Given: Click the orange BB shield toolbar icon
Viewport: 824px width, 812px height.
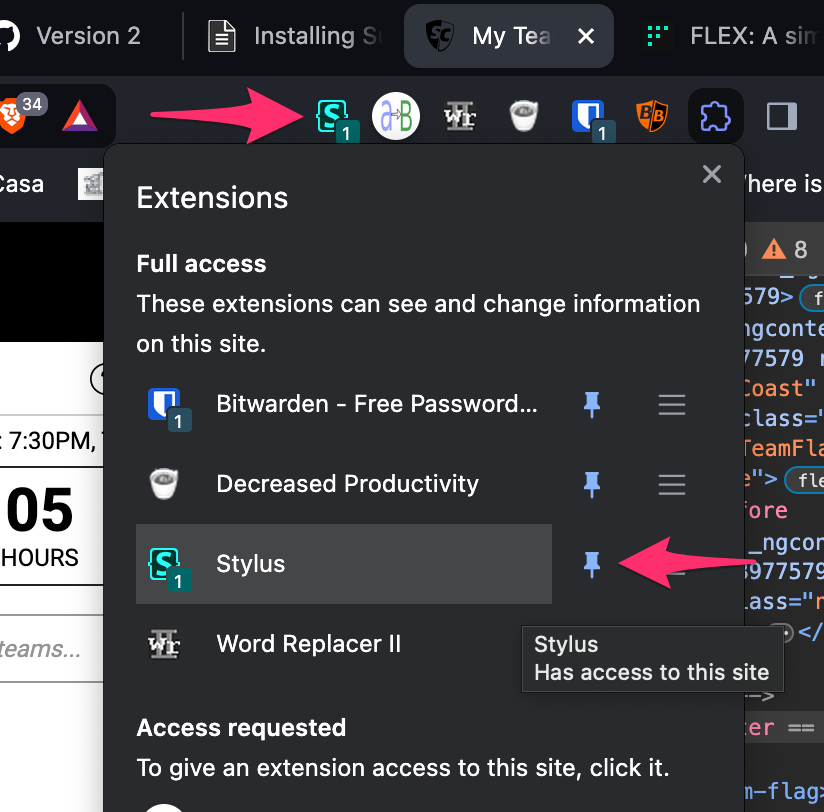Looking at the screenshot, I should 652,116.
